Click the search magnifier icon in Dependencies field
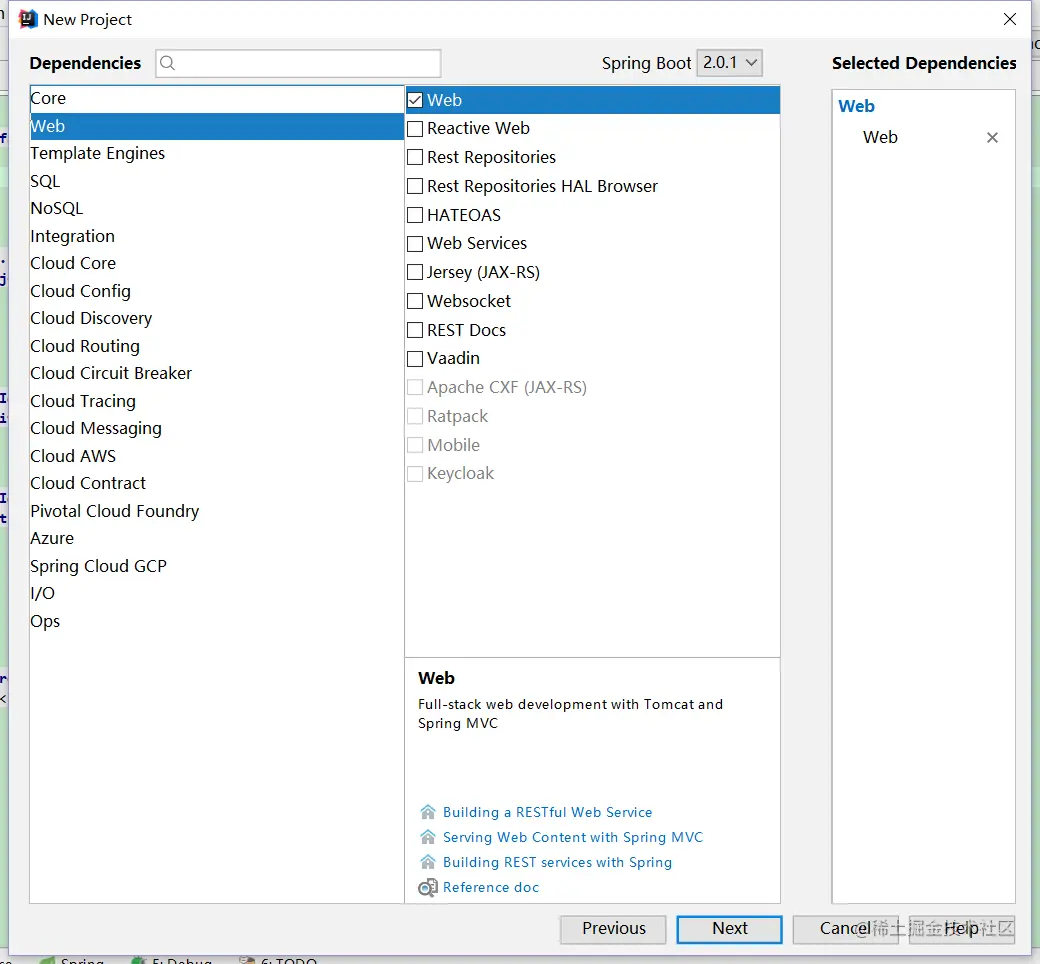Viewport: 1040px width, 964px height. click(168, 63)
